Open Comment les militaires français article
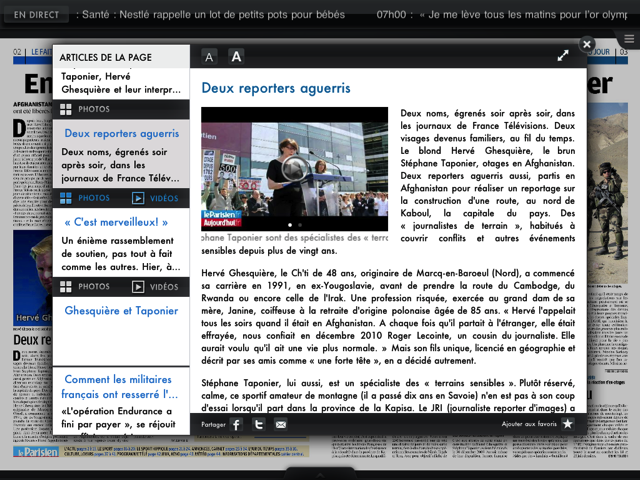640x480 pixels. point(121,401)
